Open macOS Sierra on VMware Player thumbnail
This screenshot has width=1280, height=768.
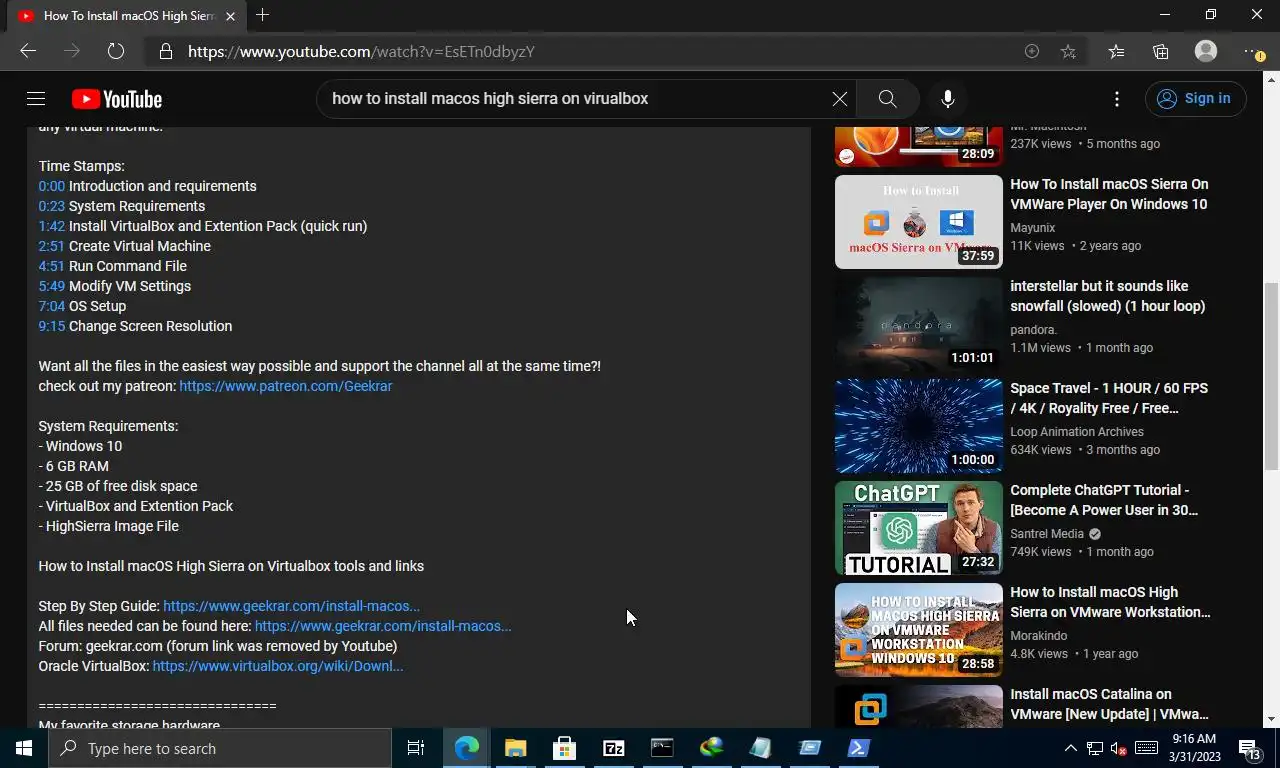coord(919,222)
